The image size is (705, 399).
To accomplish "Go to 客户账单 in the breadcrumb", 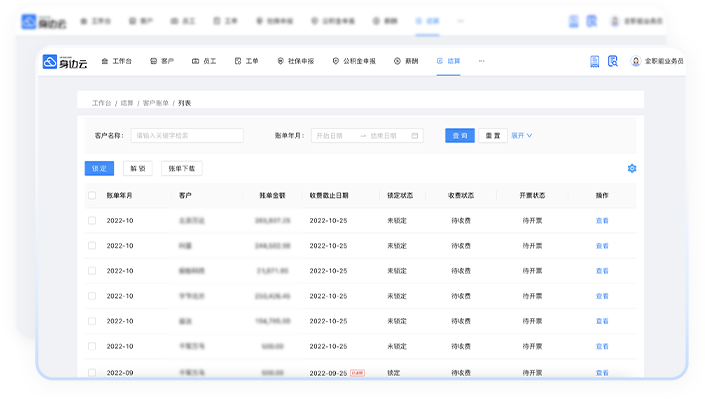I will (x=156, y=103).
